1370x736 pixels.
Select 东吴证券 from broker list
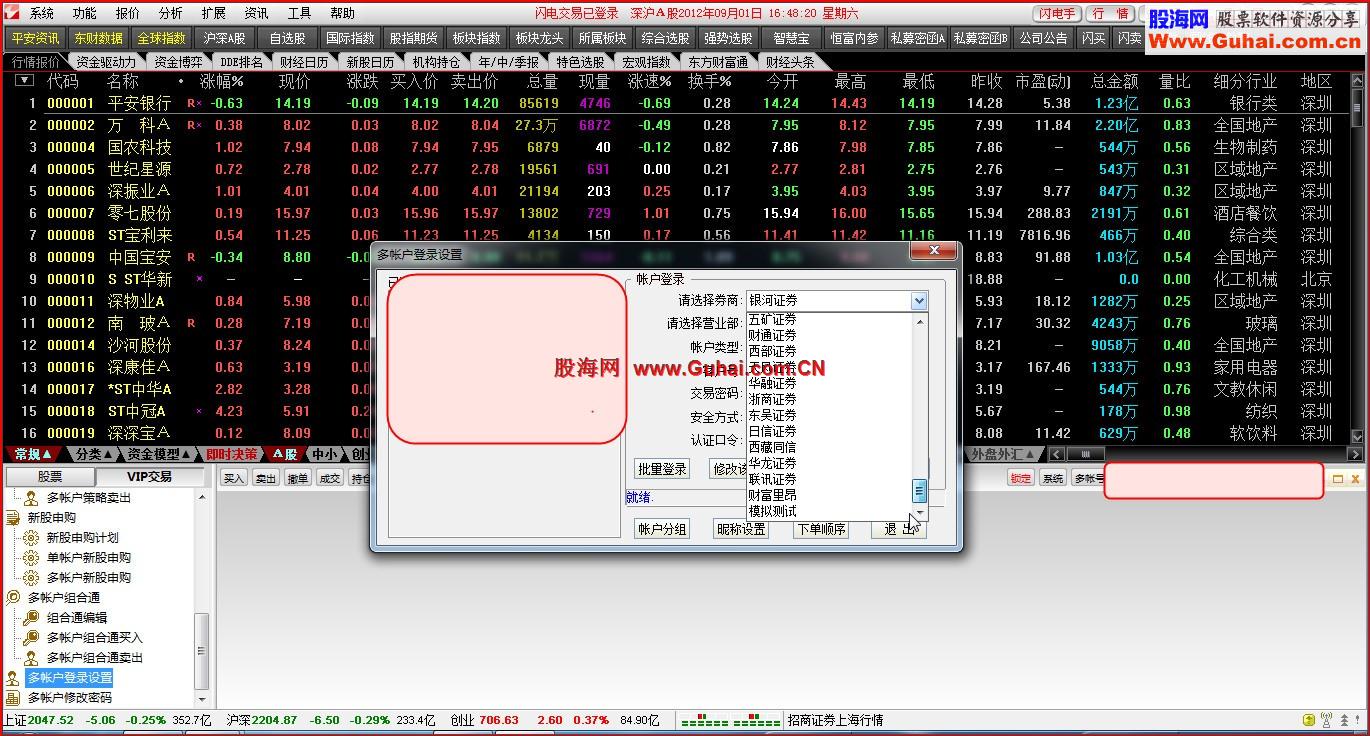[x=772, y=415]
